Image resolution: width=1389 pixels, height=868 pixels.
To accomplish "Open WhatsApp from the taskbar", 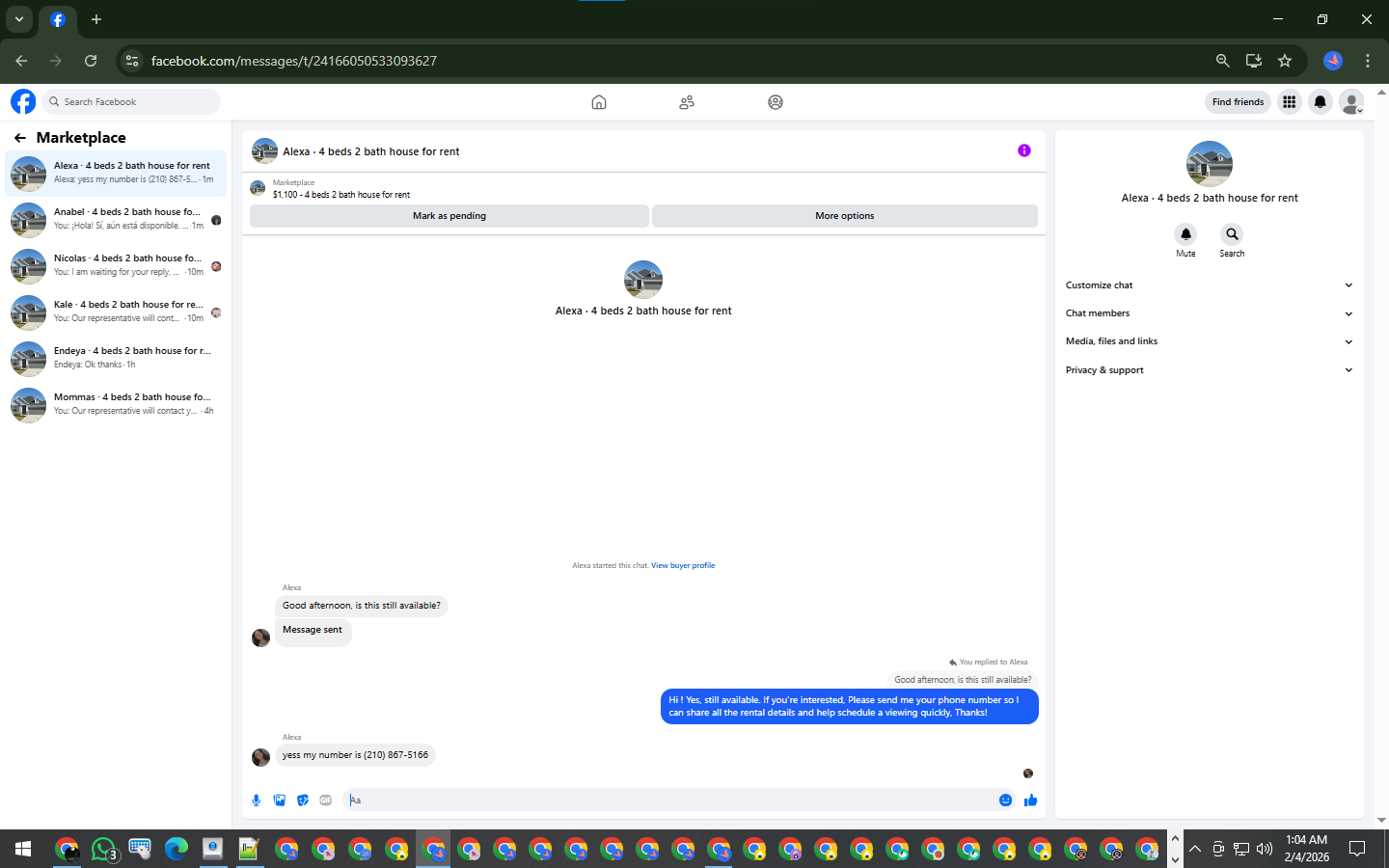I will point(104,849).
